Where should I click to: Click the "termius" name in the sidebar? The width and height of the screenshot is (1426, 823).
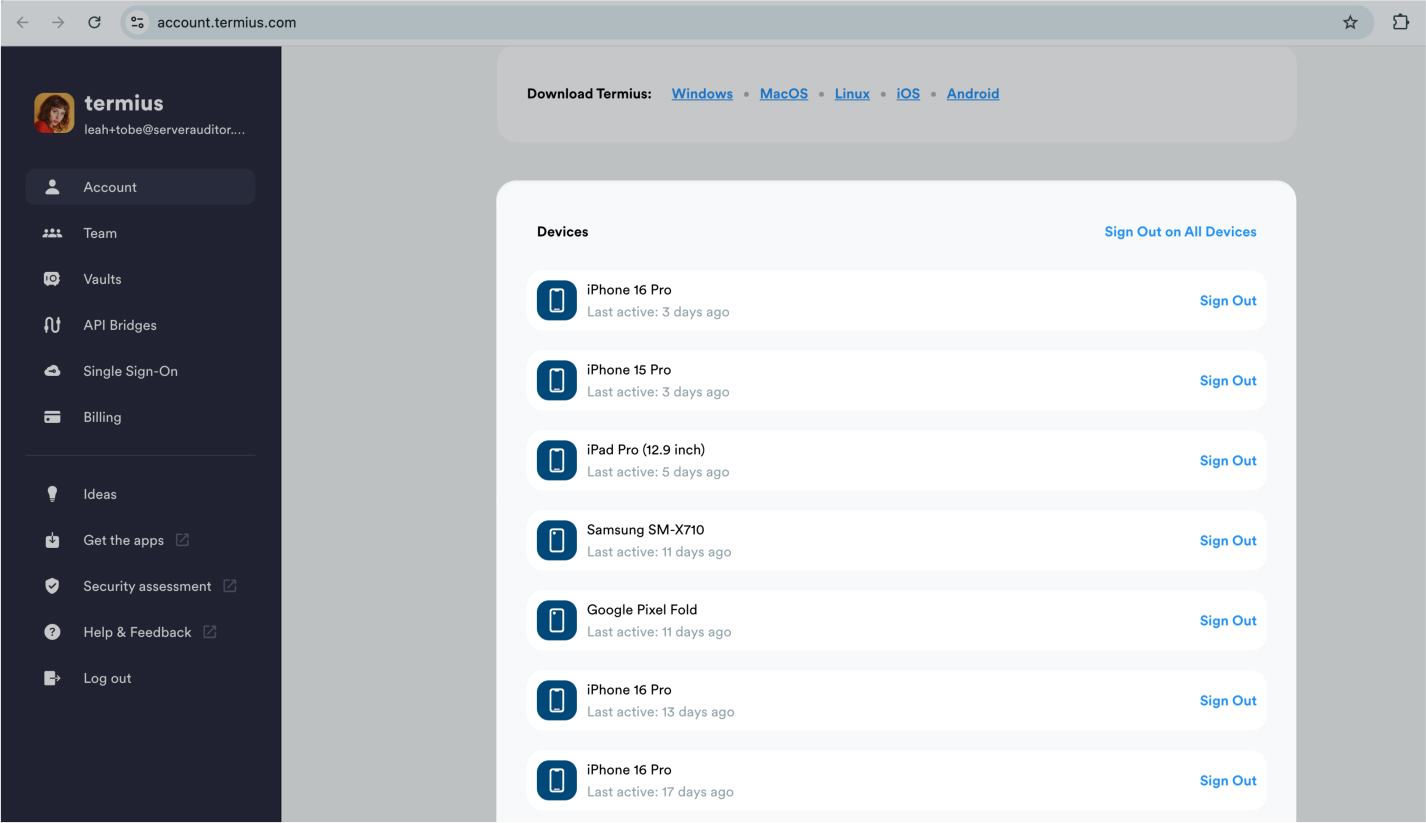[124, 103]
